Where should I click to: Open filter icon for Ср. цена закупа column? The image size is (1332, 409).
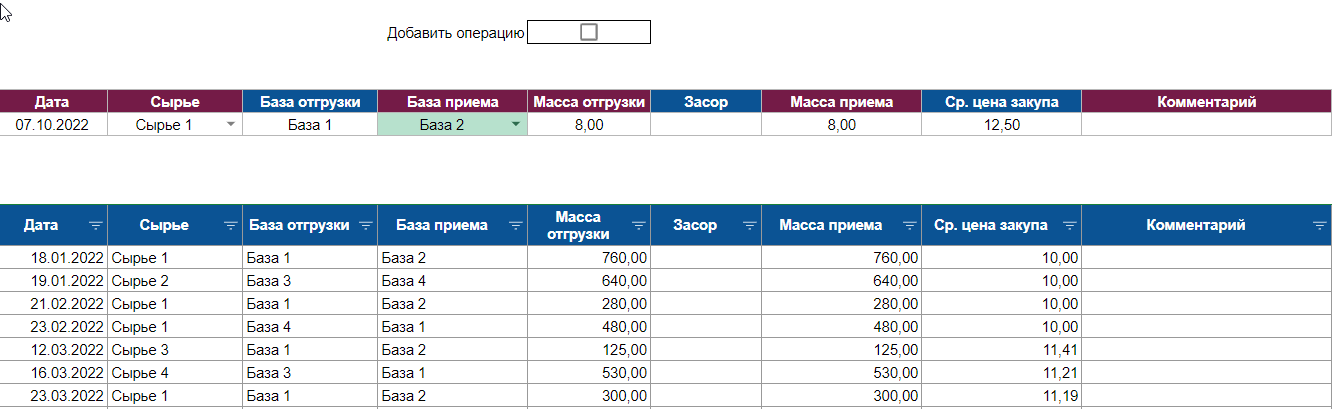[x=1070, y=226]
